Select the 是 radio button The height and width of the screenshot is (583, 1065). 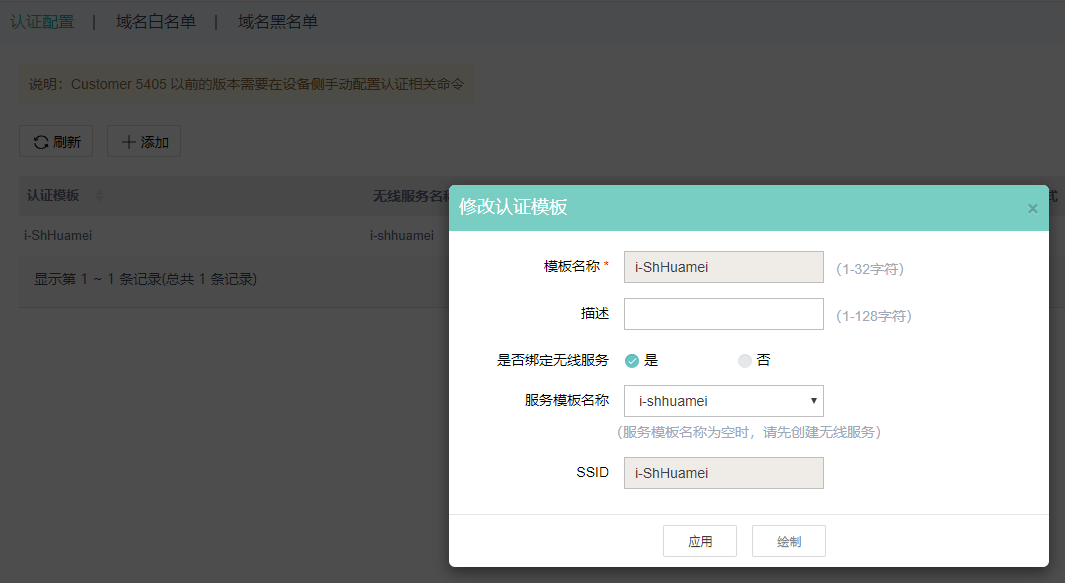tap(632, 361)
